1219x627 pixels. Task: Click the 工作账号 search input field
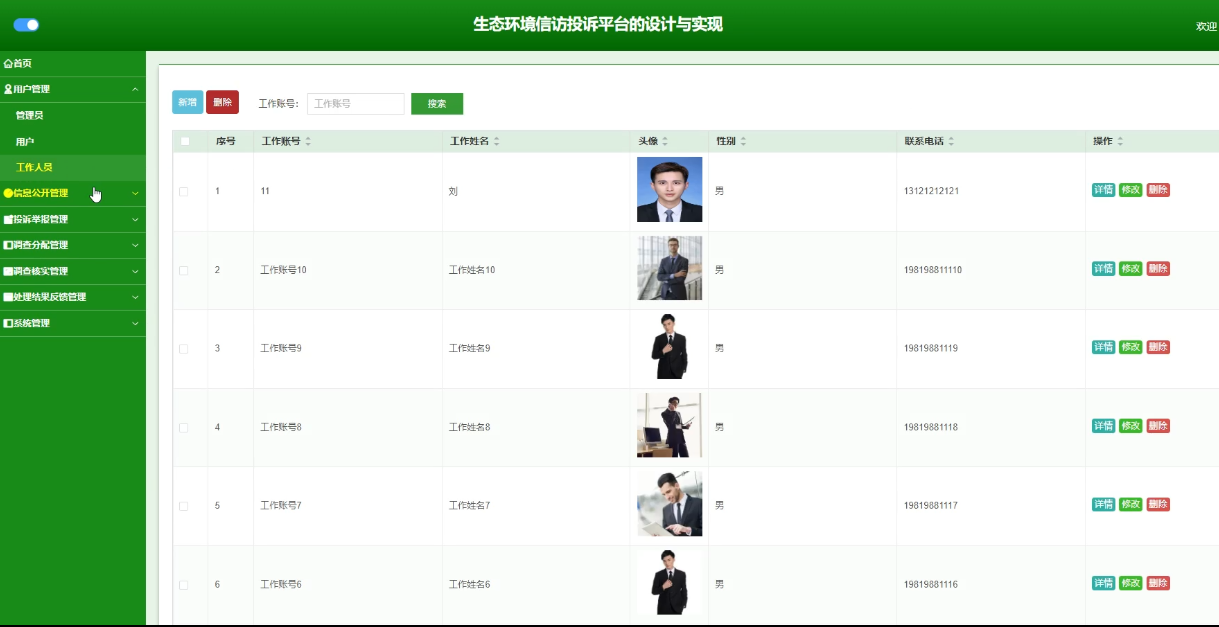pos(355,103)
